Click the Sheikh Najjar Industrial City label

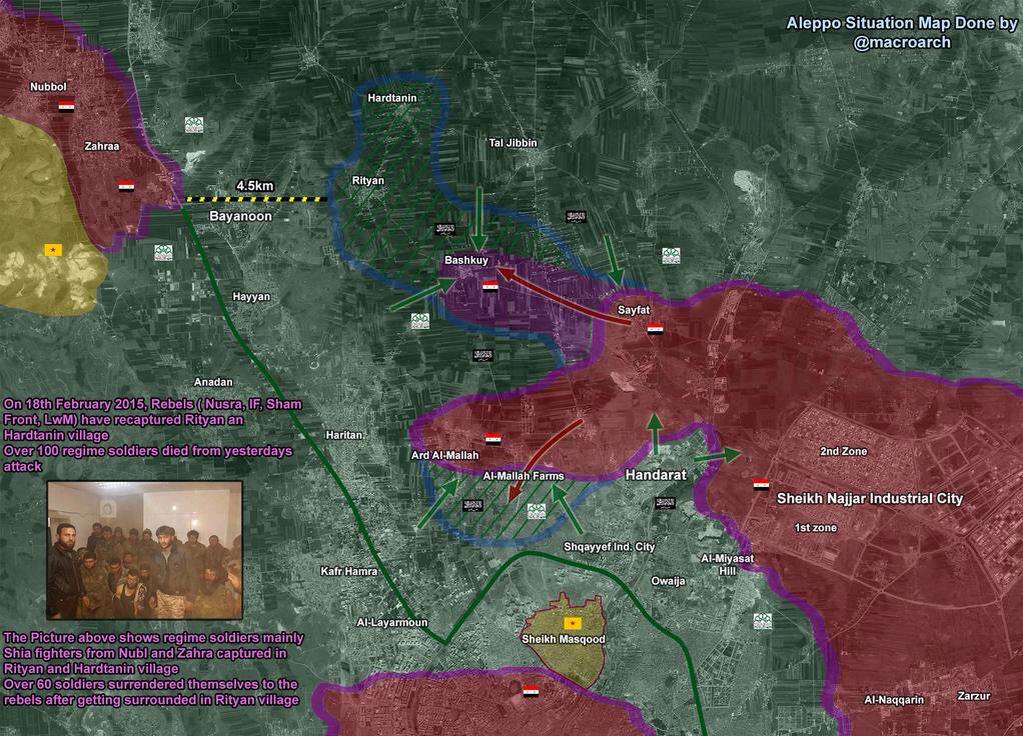pos(870,498)
